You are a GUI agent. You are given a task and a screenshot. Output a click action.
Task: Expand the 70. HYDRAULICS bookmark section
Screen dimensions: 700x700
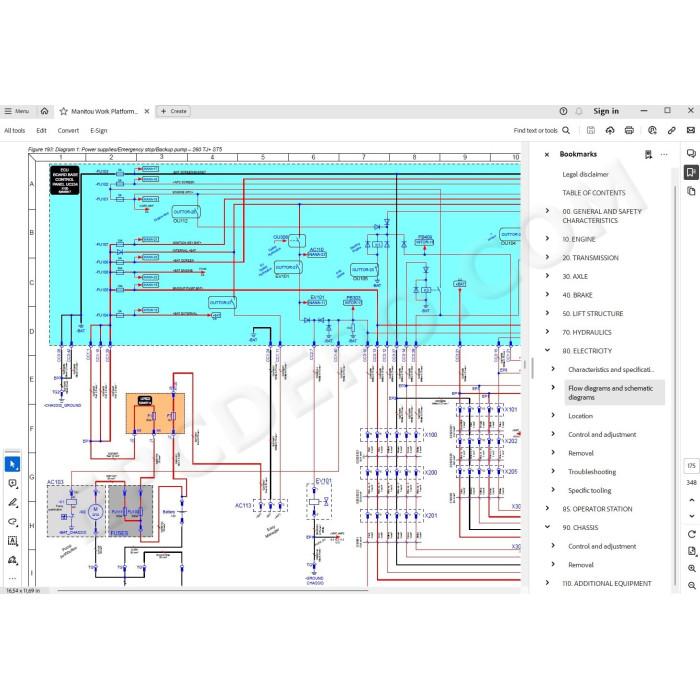click(x=547, y=332)
